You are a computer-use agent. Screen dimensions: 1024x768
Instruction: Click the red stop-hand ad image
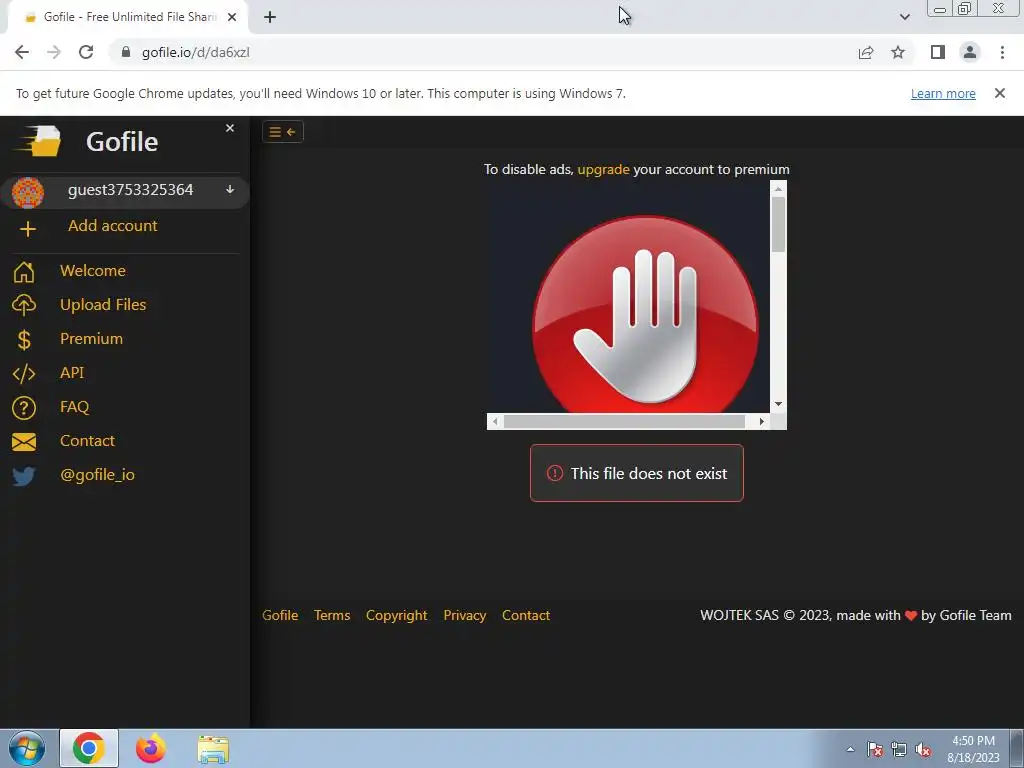click(x=645, y=315)
